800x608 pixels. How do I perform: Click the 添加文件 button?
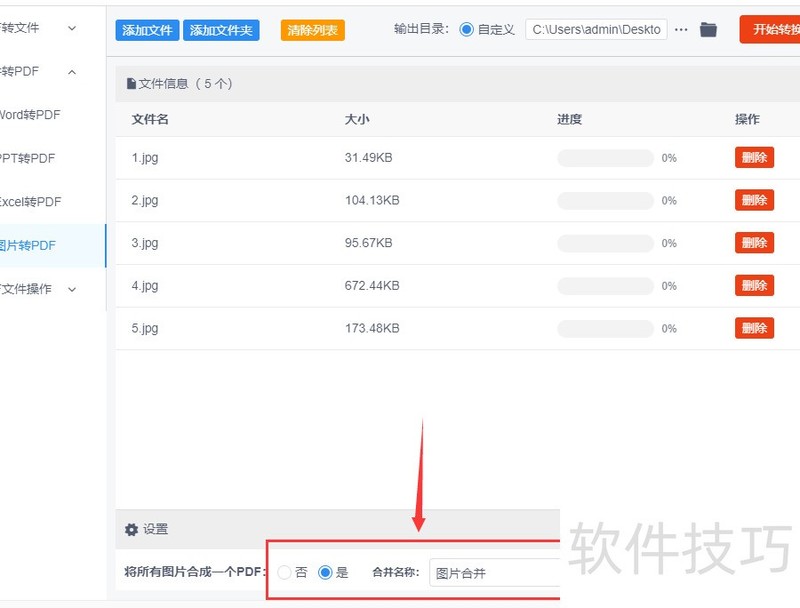point(147,31)
